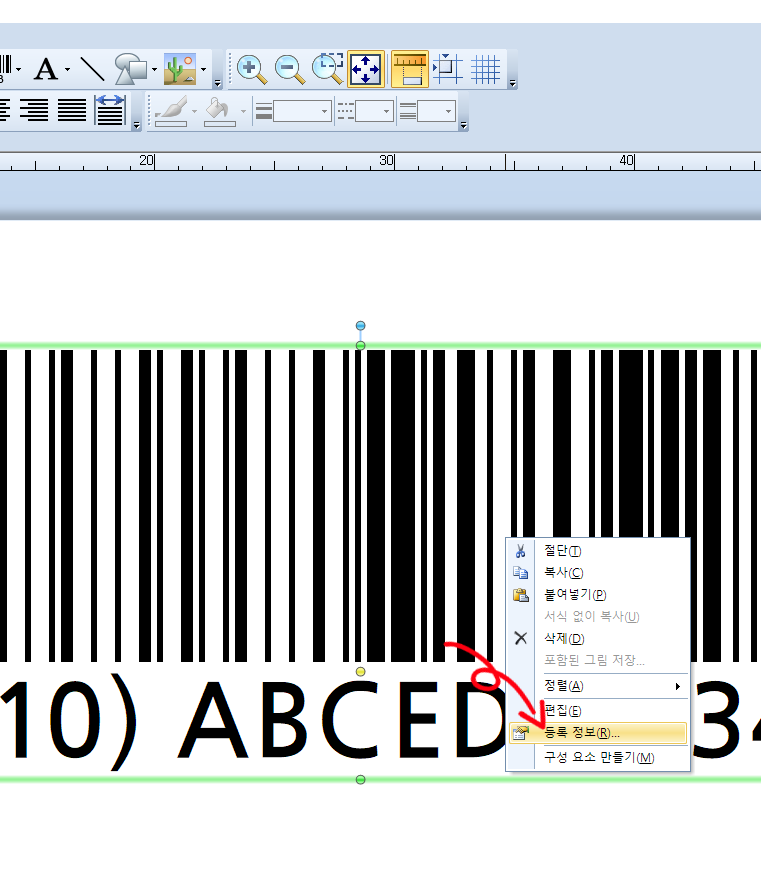The height and width of the screenshot is (872, 761).
Task: Choose 편집(E) in context menu
Action: click(599, 710)
